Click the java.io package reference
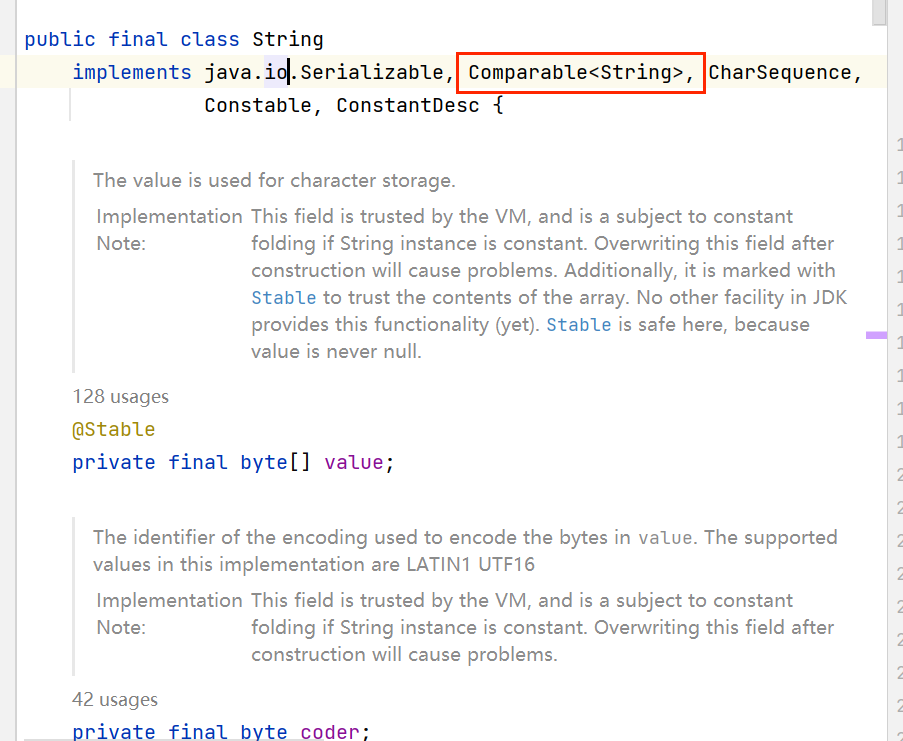 pos(246,73)
